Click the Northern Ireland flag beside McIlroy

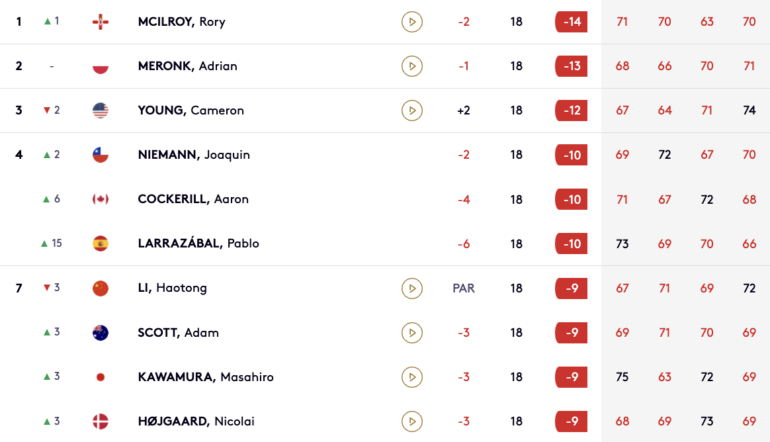(101, 22)
